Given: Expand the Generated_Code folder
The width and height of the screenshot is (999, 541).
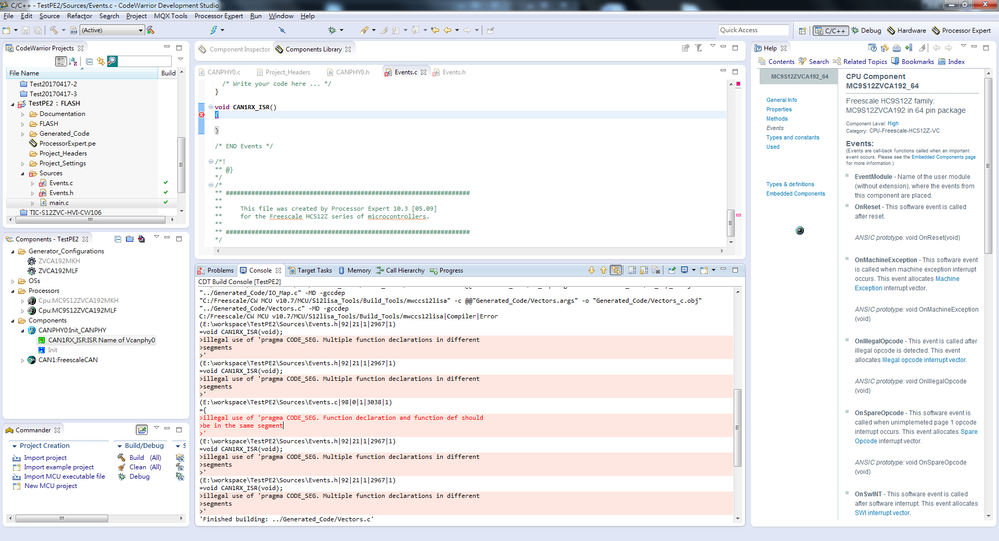Looking at the screenshot, I should 23,134.
